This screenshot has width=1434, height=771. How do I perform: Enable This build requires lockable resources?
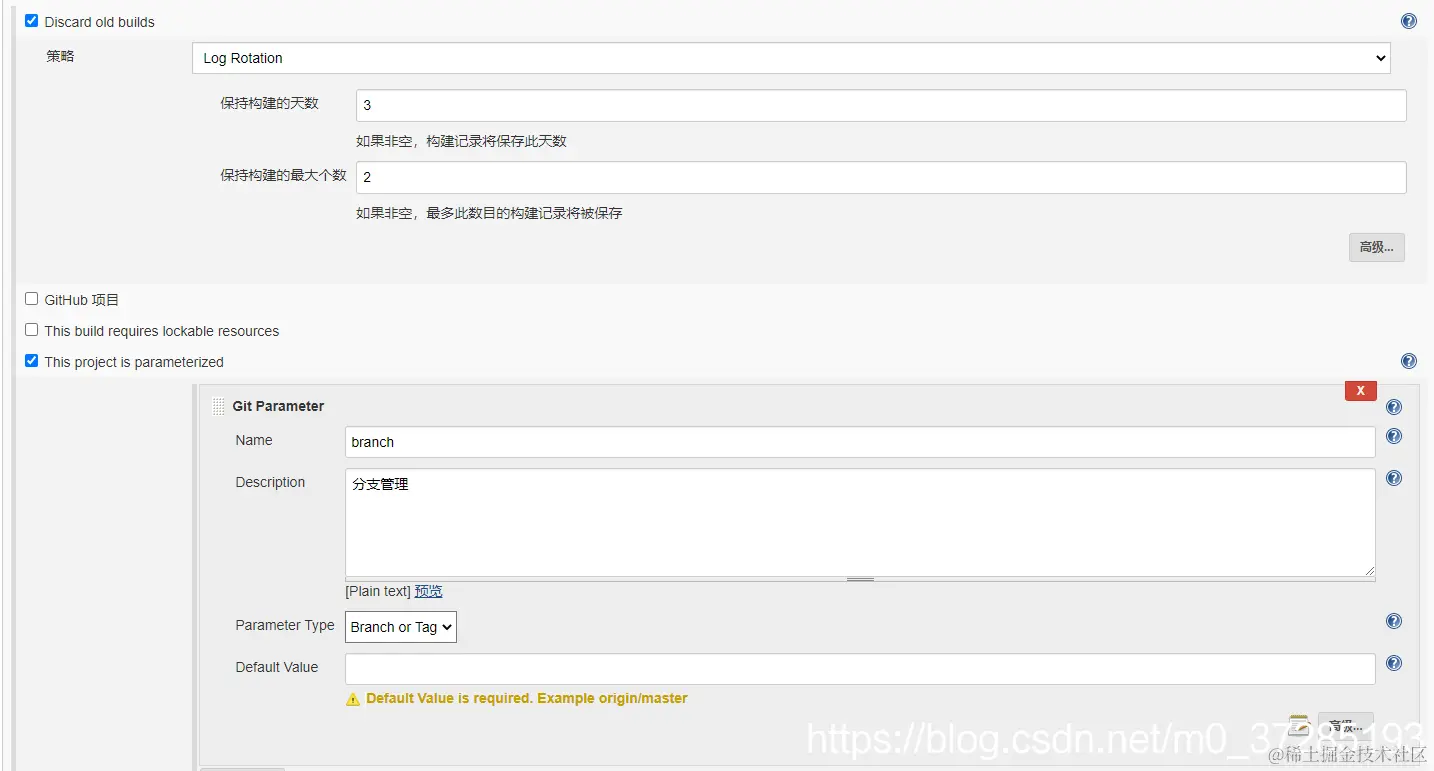pos(32,329)
